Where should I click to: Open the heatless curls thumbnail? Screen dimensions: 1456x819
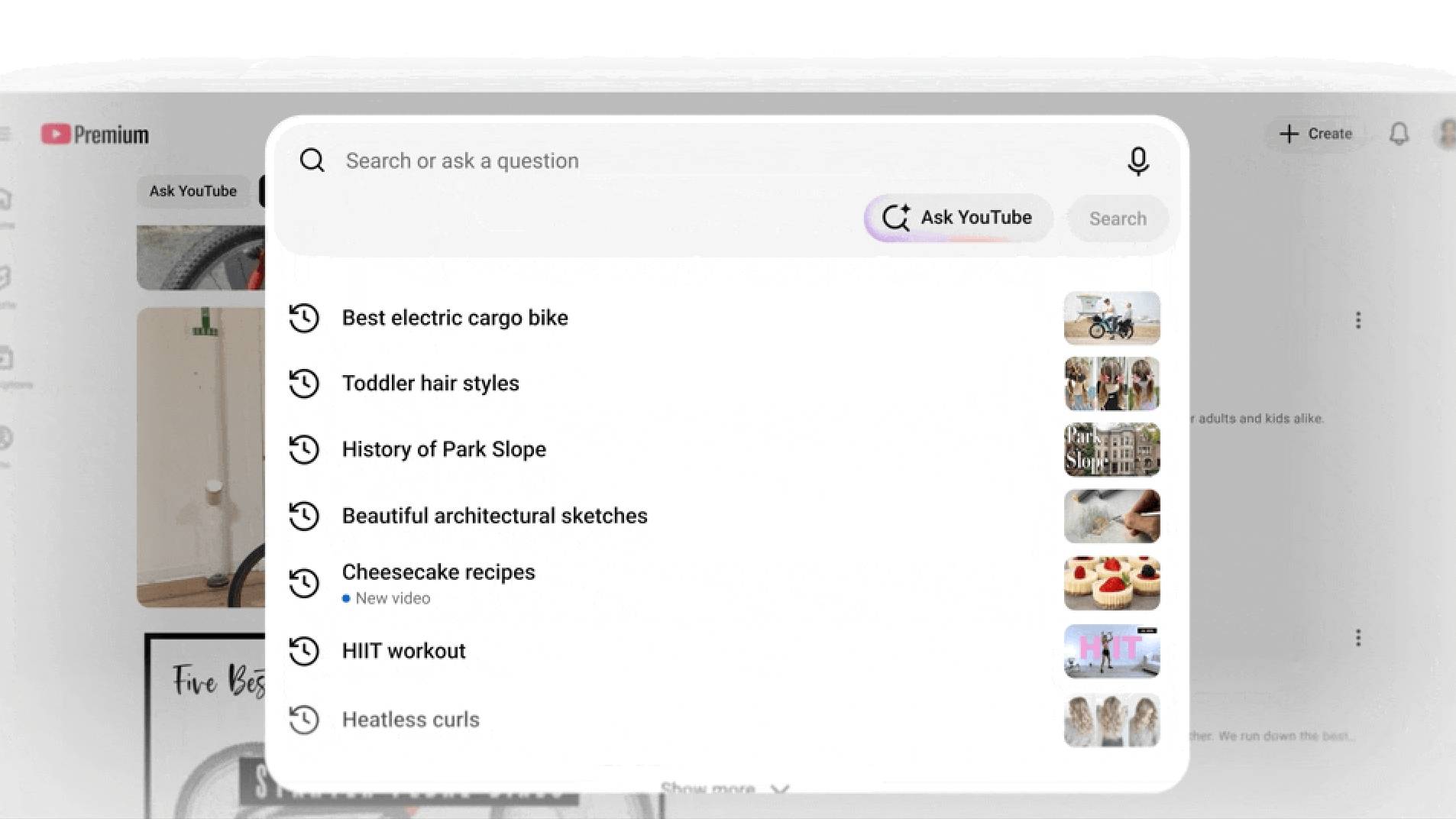point(1111,720)
